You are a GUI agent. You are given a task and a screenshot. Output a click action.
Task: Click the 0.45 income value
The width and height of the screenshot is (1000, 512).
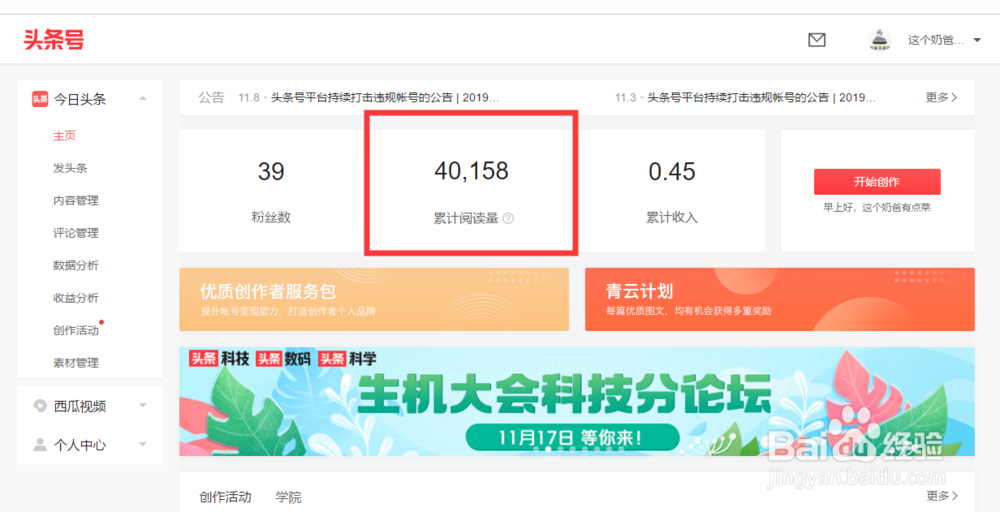click(x=672, y=172)
